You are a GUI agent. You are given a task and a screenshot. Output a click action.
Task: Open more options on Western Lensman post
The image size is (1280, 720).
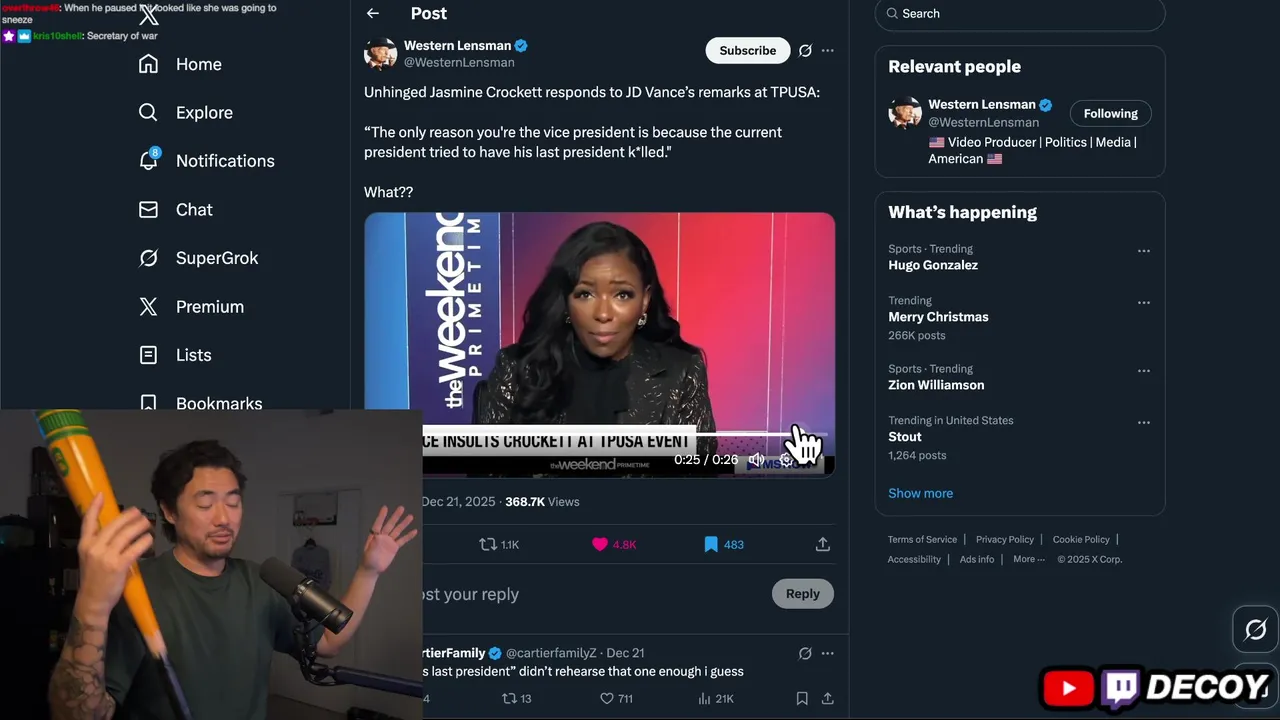[x=827, y=50]
